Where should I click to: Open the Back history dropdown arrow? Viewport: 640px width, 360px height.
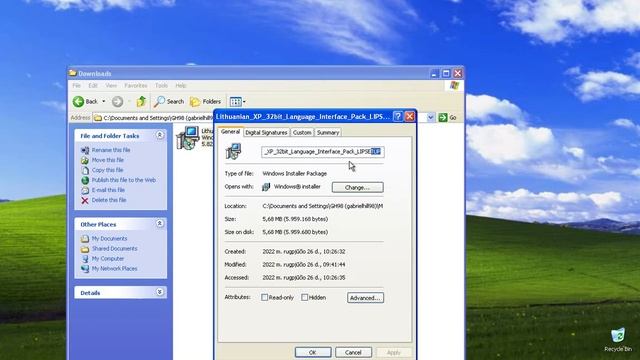103,101
